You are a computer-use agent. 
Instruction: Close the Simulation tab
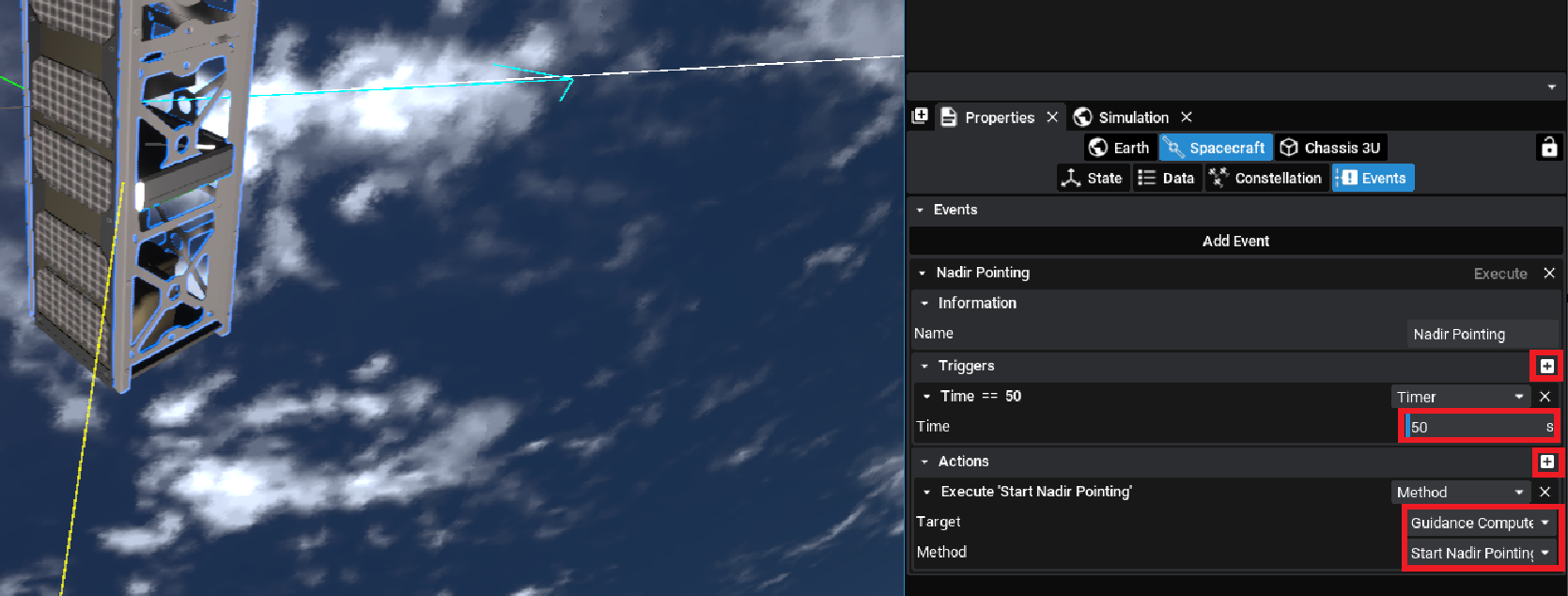click(1187, 117)
